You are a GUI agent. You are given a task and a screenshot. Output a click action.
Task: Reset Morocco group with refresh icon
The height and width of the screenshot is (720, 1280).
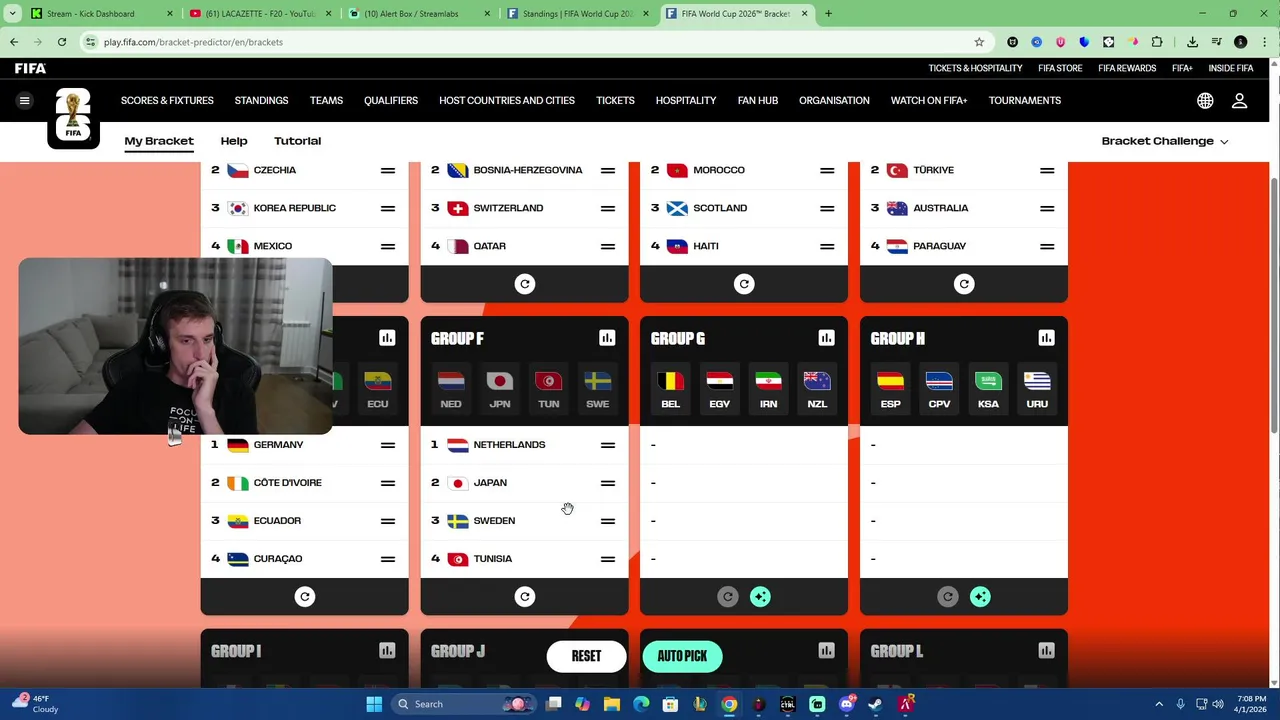[x=744, y=284]
